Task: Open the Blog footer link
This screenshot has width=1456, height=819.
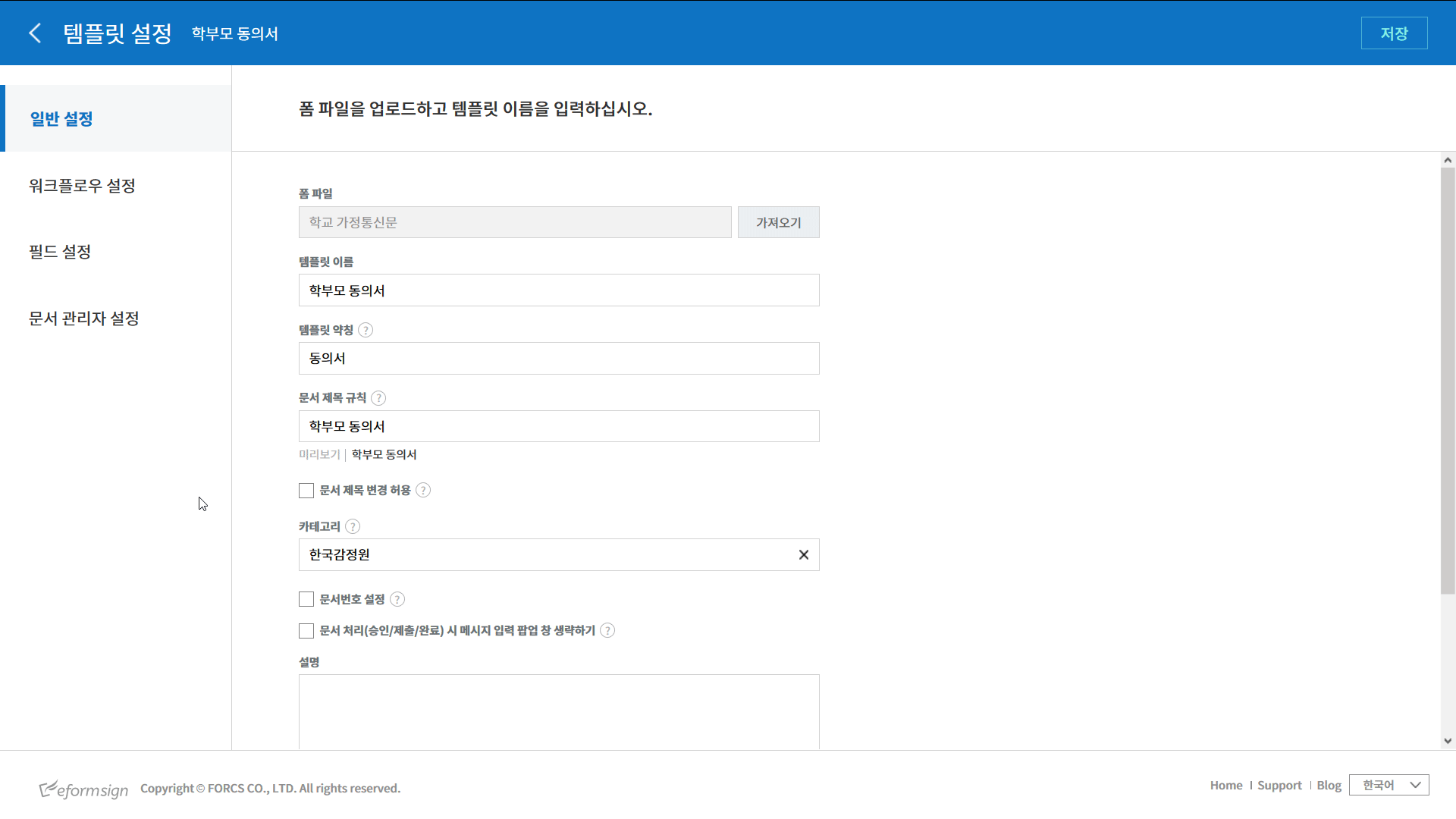Action: (1329, 785)
